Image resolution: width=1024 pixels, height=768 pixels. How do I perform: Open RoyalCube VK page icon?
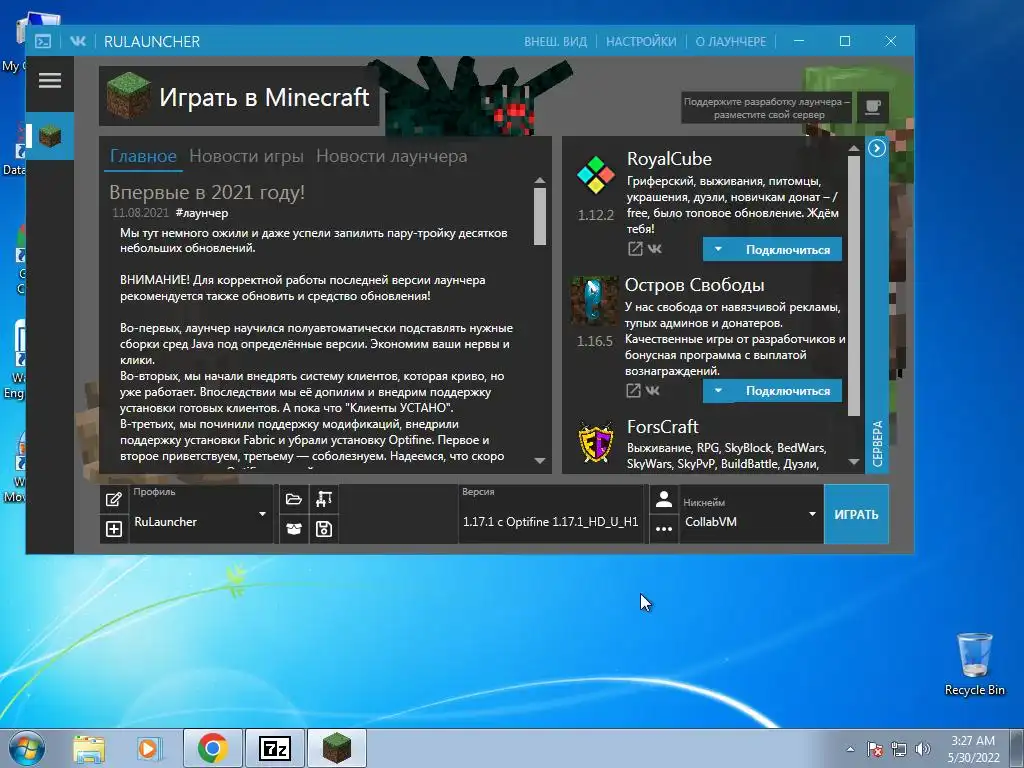(x=654, y=249)
